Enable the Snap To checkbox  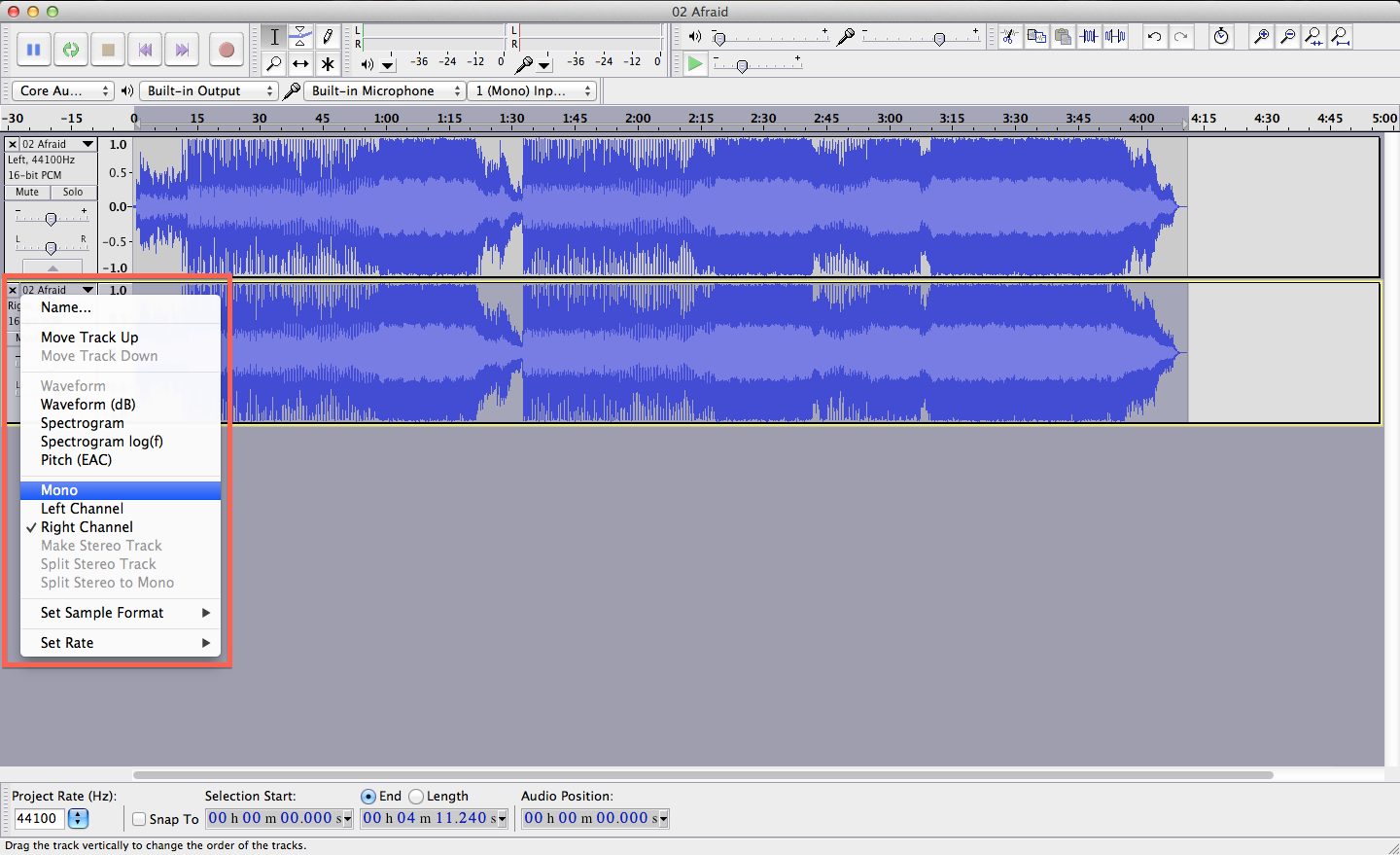(139, 819)
